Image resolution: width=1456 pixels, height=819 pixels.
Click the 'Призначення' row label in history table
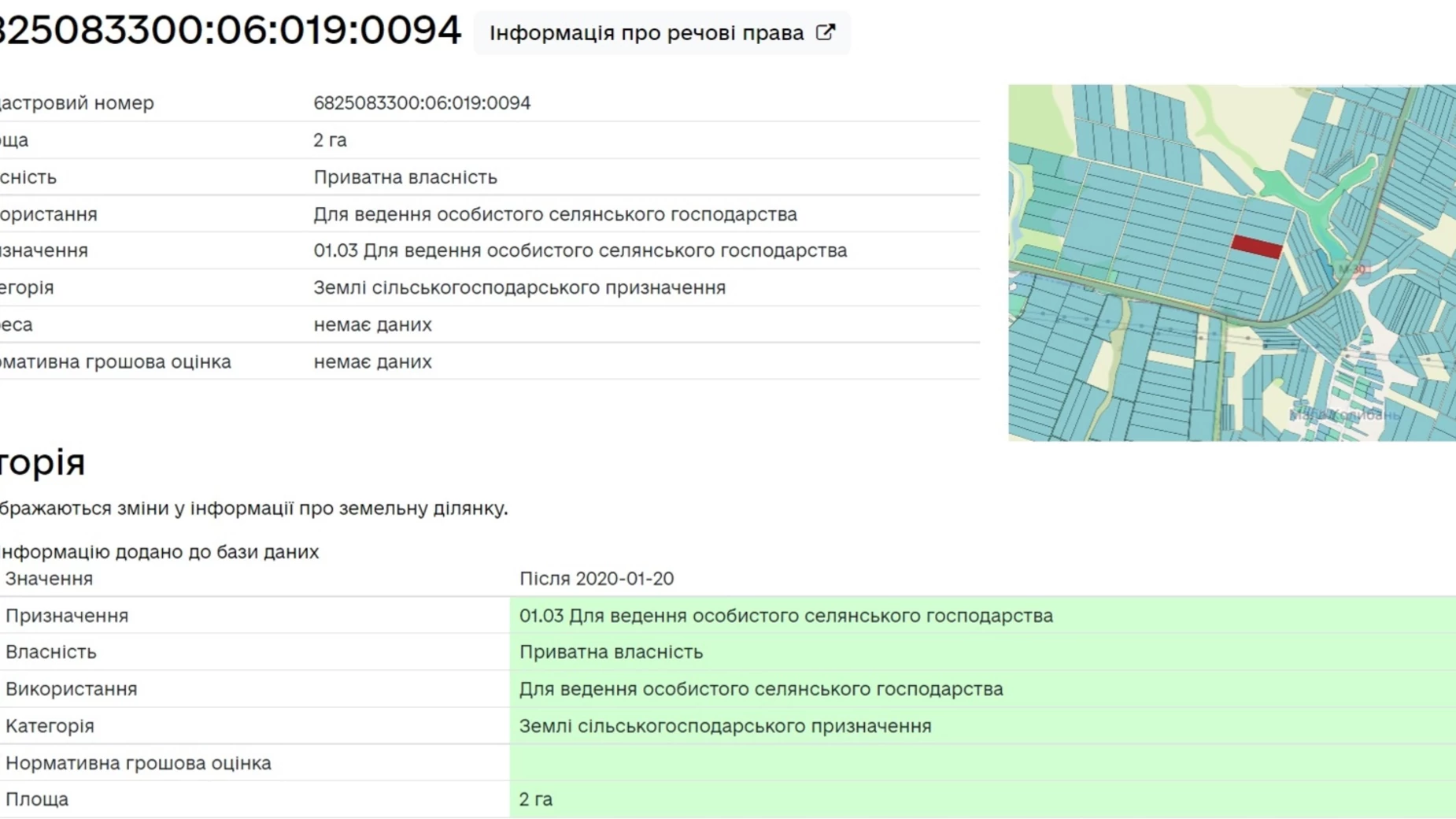click(x=67, y=616)
